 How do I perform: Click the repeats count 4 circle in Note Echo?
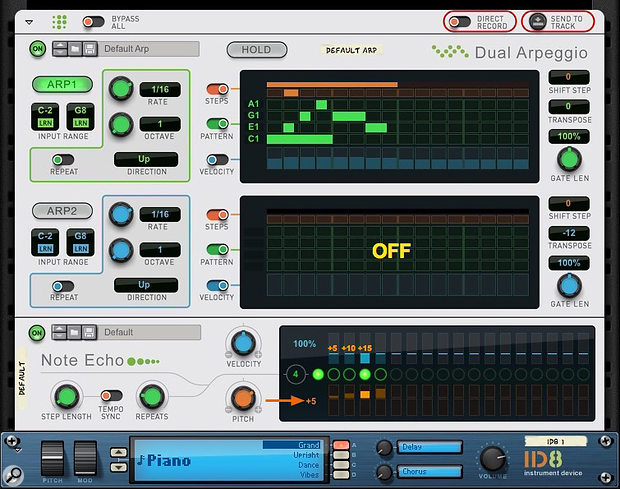295,374
